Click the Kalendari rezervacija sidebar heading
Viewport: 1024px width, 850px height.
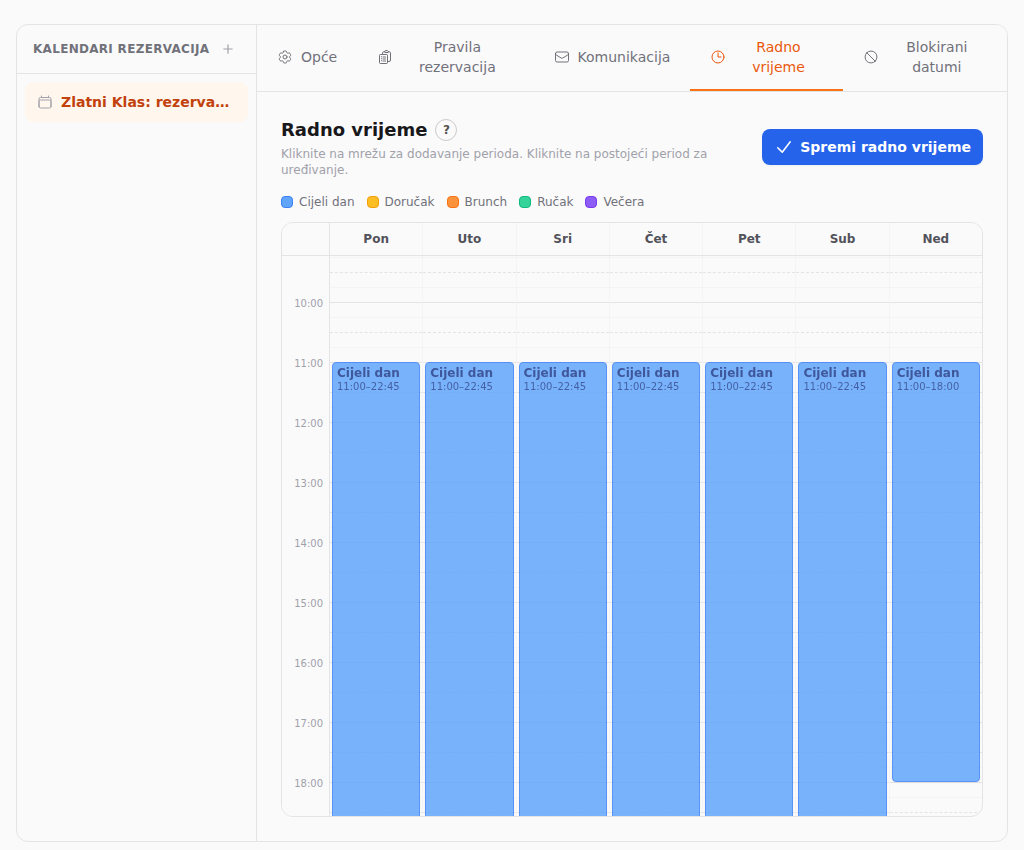point(121,49)
